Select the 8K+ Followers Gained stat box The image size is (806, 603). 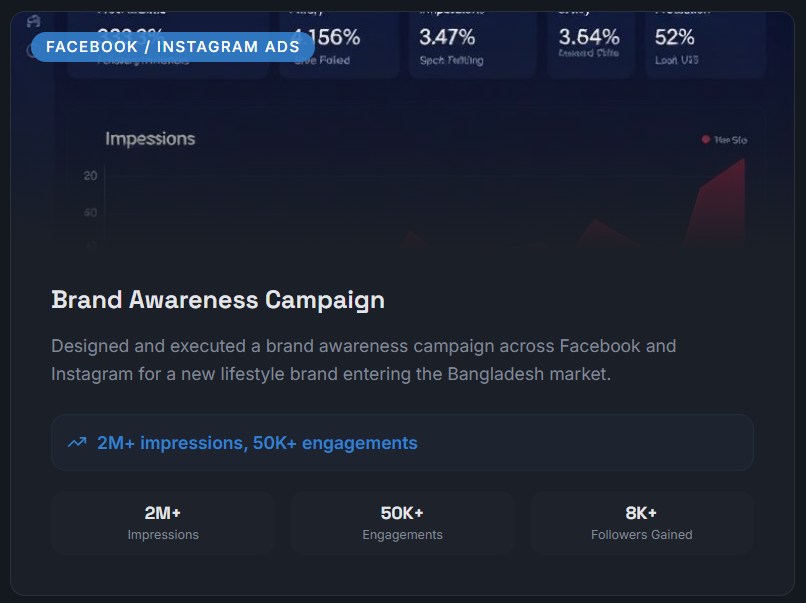point(641,523)
